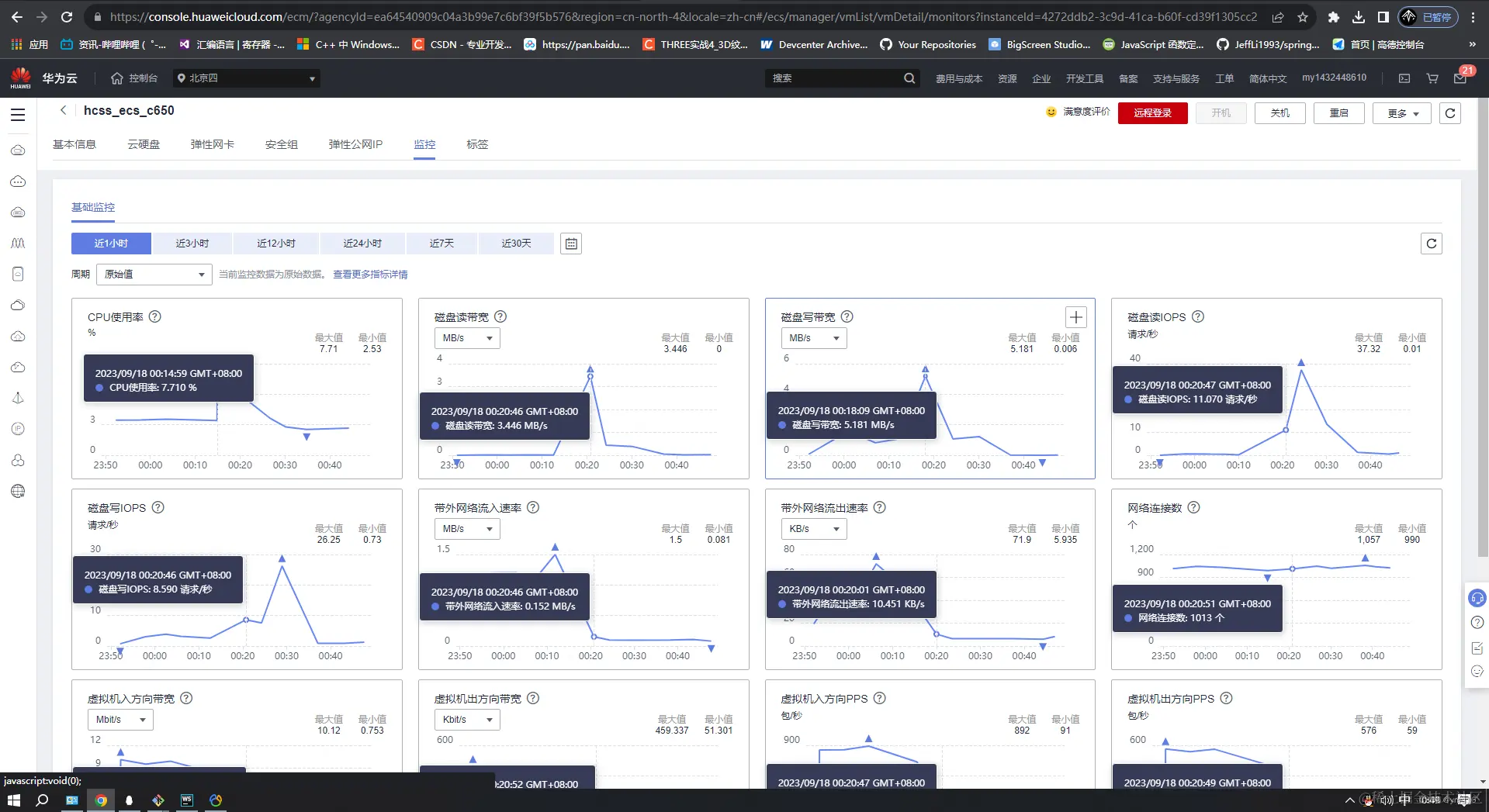Click the red 远程登录 button
The height and width of the screenshot is (812, 1489).
(1153, 113)
